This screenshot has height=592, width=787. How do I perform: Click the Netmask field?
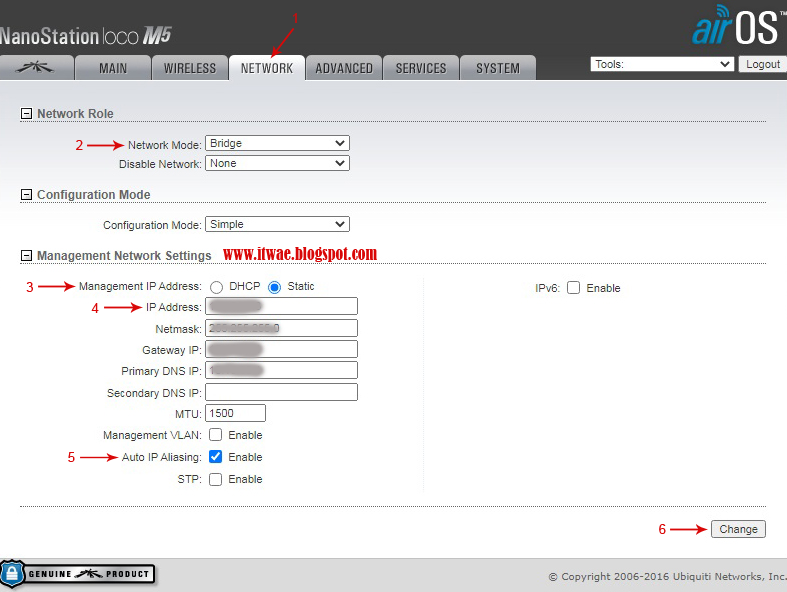click(x=281, y=328)
